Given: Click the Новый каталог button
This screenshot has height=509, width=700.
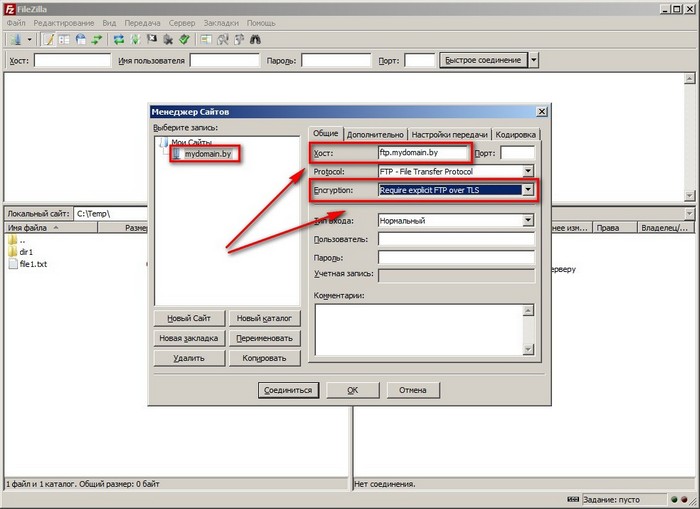Looking at the screenshot, I should [264, 318].
